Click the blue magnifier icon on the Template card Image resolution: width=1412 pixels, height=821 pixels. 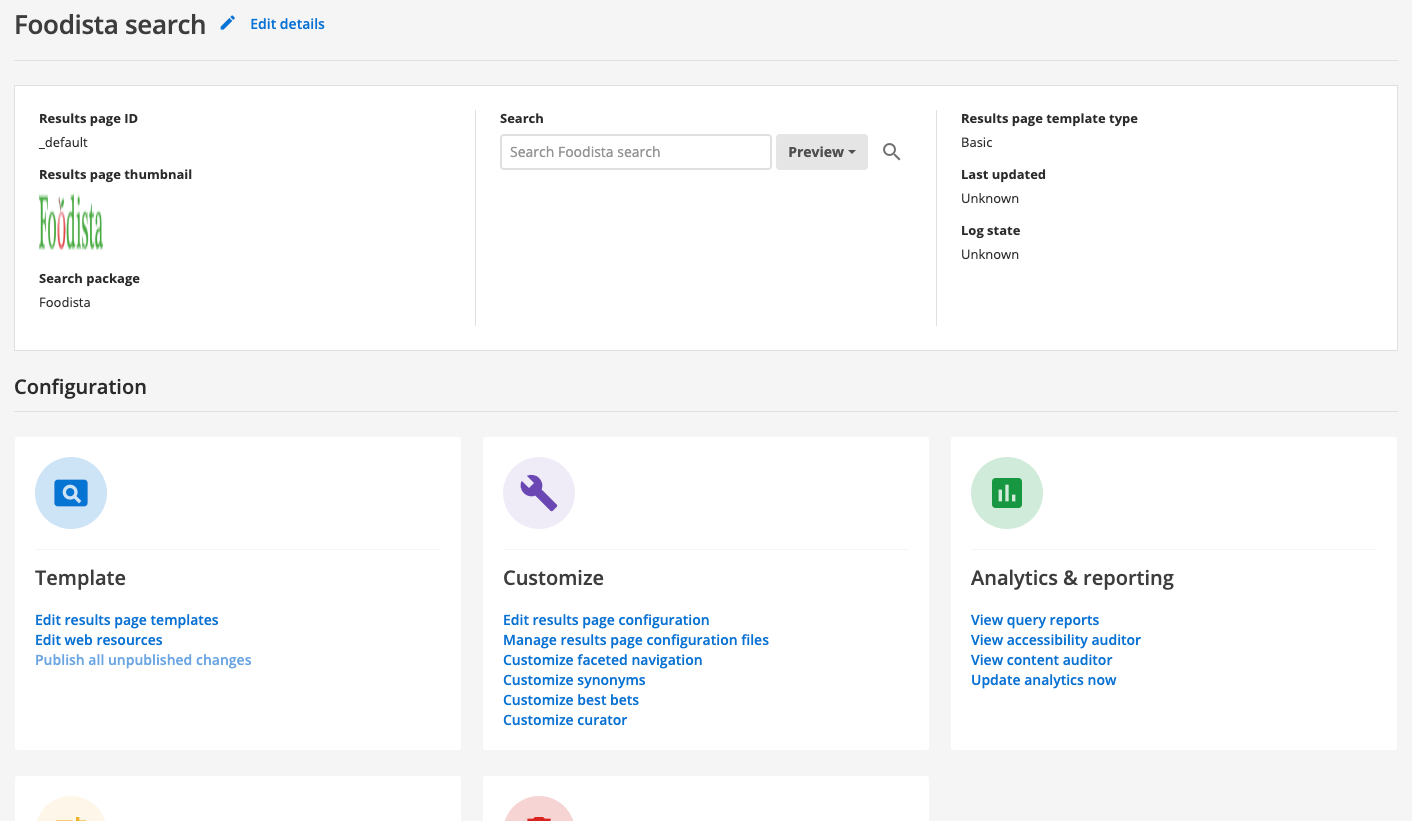(70, 492)
